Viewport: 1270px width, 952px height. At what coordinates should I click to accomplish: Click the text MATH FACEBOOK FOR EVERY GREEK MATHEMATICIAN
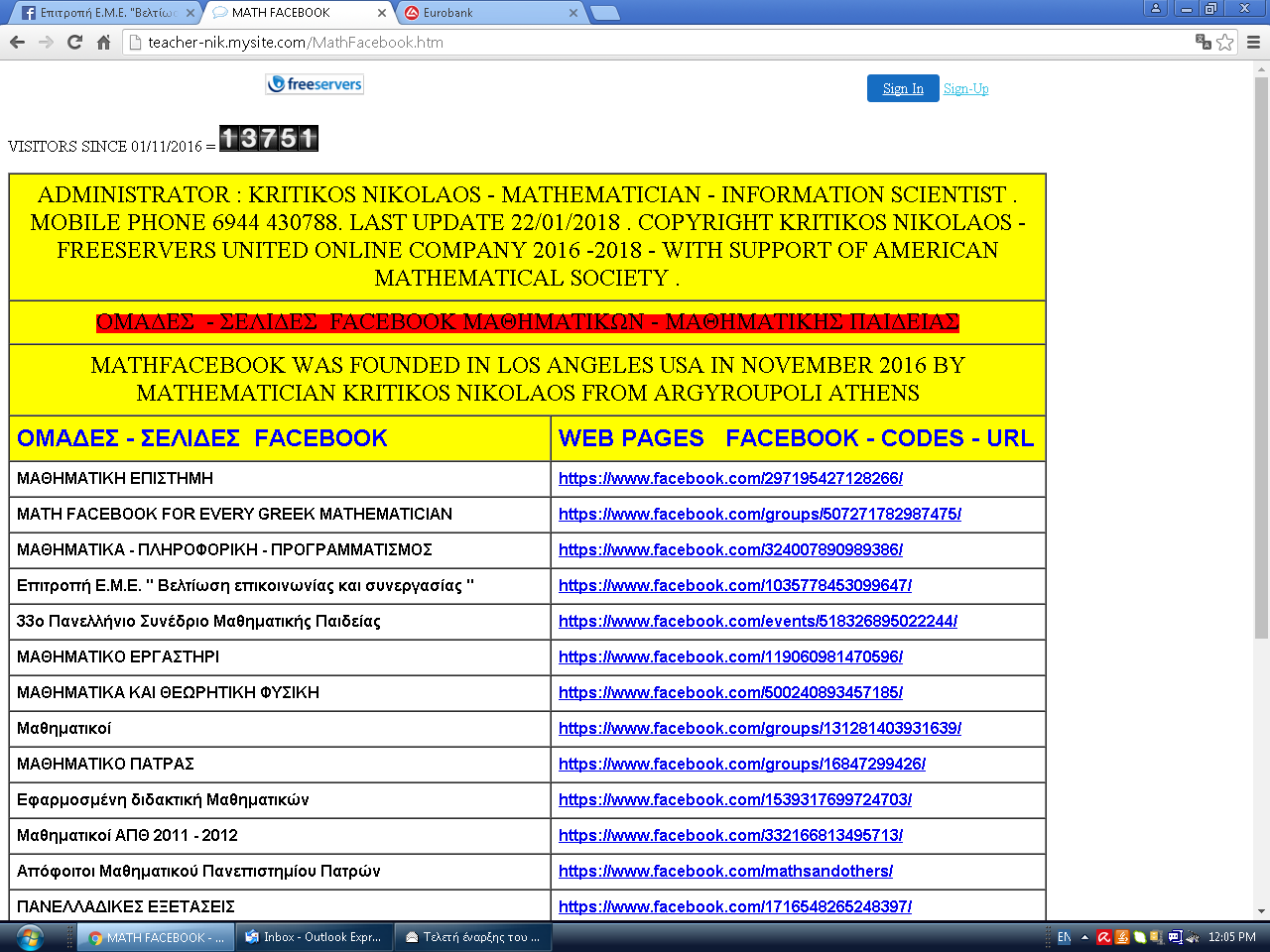pos(234,514)
